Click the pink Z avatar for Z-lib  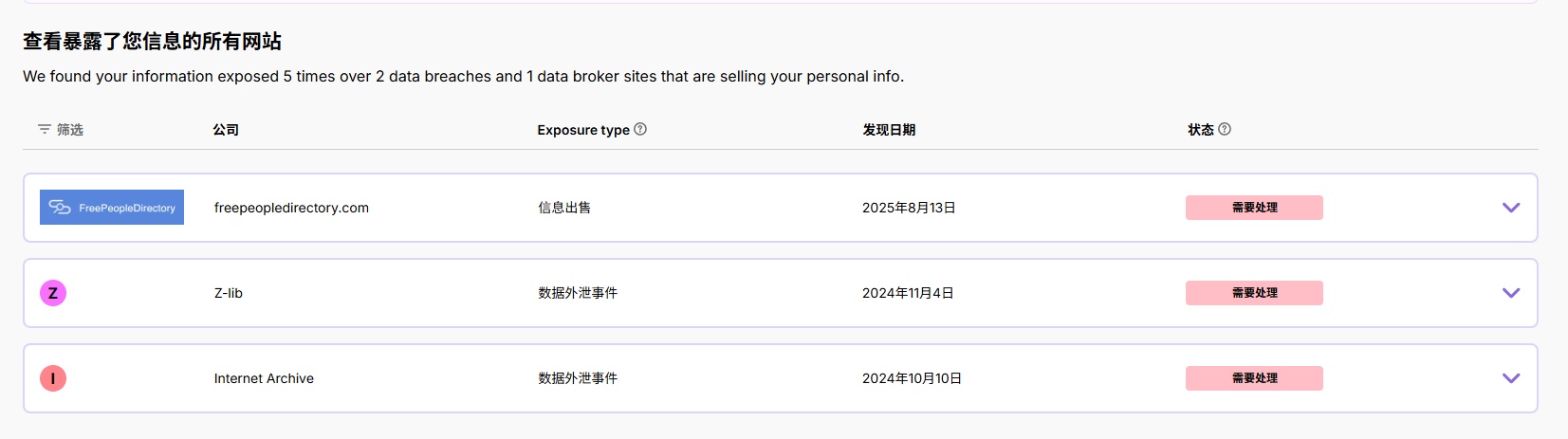click(53, 293)
